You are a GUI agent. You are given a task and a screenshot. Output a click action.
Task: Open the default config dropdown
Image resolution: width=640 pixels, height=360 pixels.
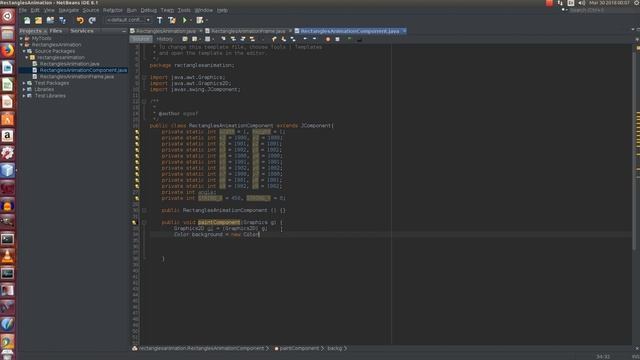click(128, 20)
